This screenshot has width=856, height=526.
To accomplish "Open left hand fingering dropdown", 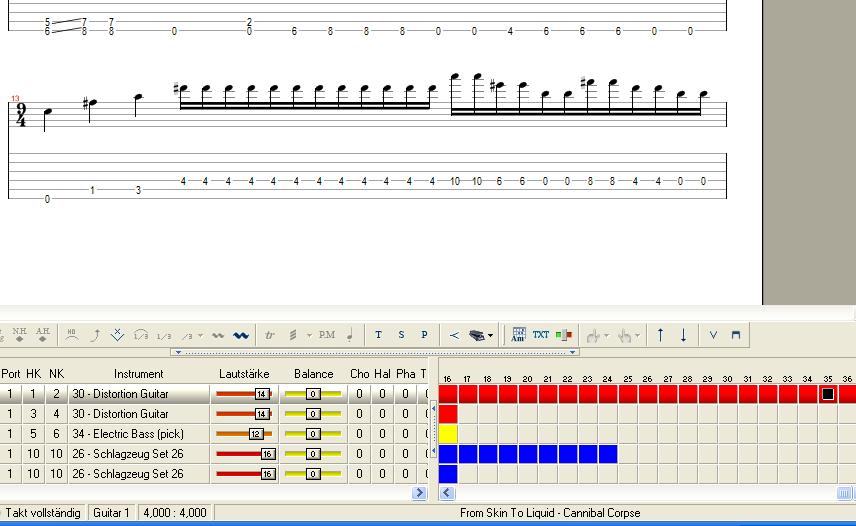I will [x=606, y=335].
